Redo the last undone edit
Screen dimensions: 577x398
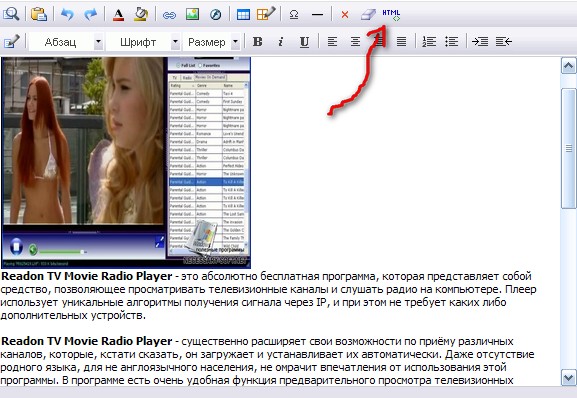pyautogui.click(x=91, y=14)
